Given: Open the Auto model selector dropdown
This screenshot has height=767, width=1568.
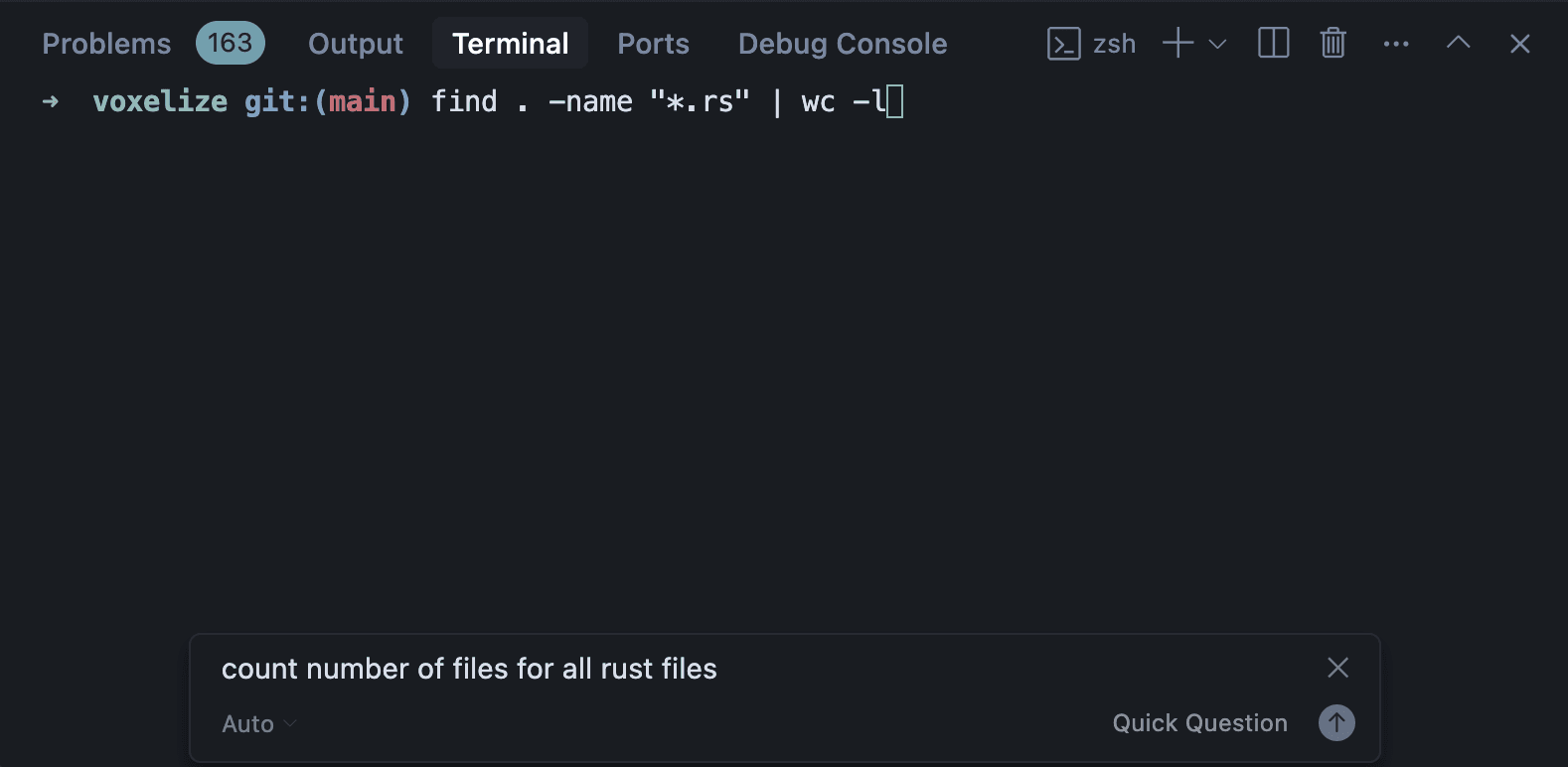Looking at the screenshot, I should [x=256, y=723].
